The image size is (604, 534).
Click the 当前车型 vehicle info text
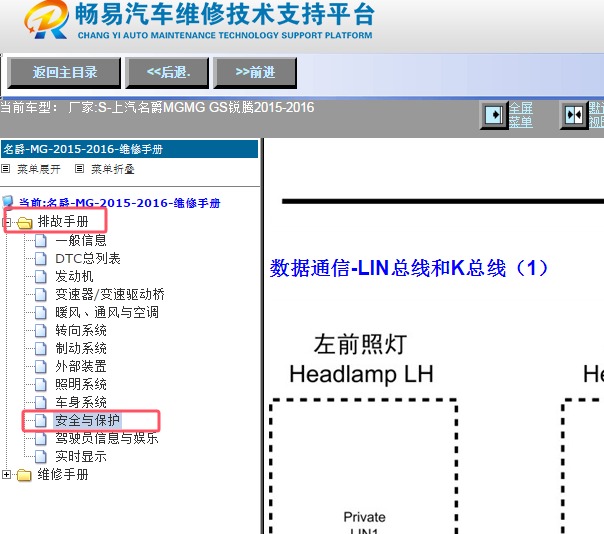157,107
